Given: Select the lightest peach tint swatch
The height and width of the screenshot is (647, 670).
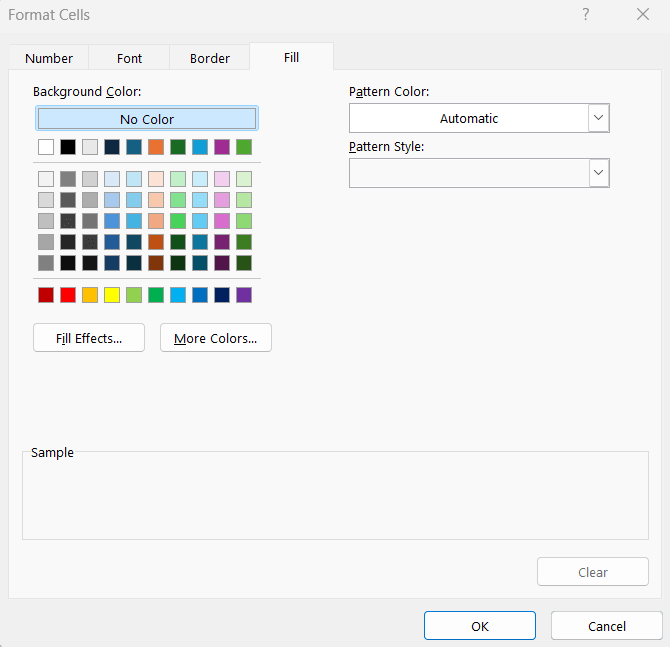Looking at the screenshot, I should click(156, 179).
